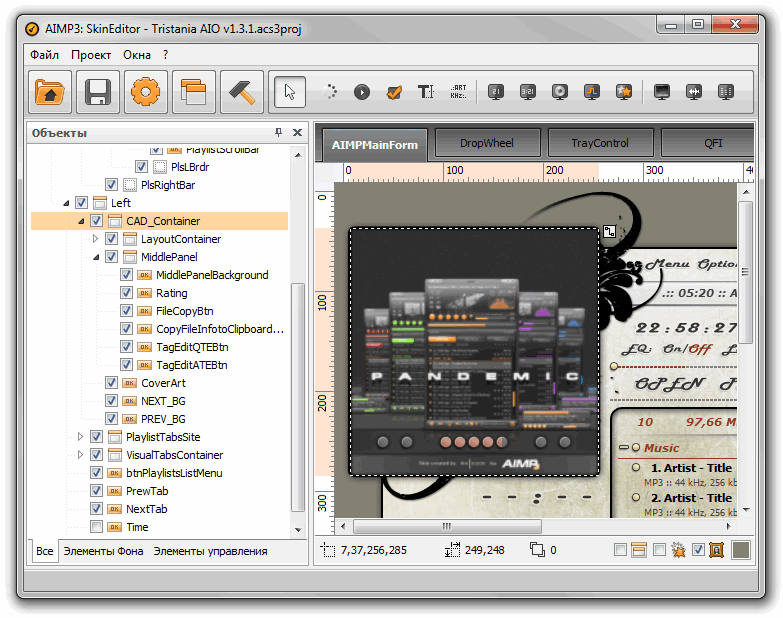The width and height of the screenshot is (783, 618).
Task: Select the star rating monitor tool
Action: [624, 92]
